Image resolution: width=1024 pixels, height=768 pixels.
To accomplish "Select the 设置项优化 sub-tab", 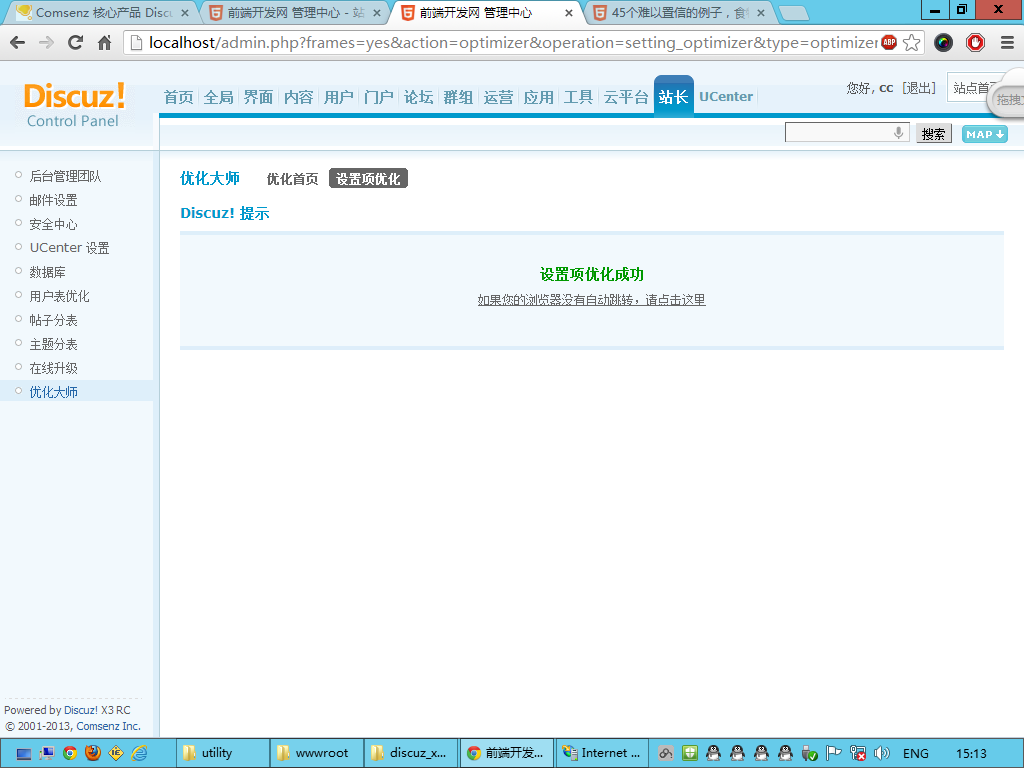I will 368,178.
